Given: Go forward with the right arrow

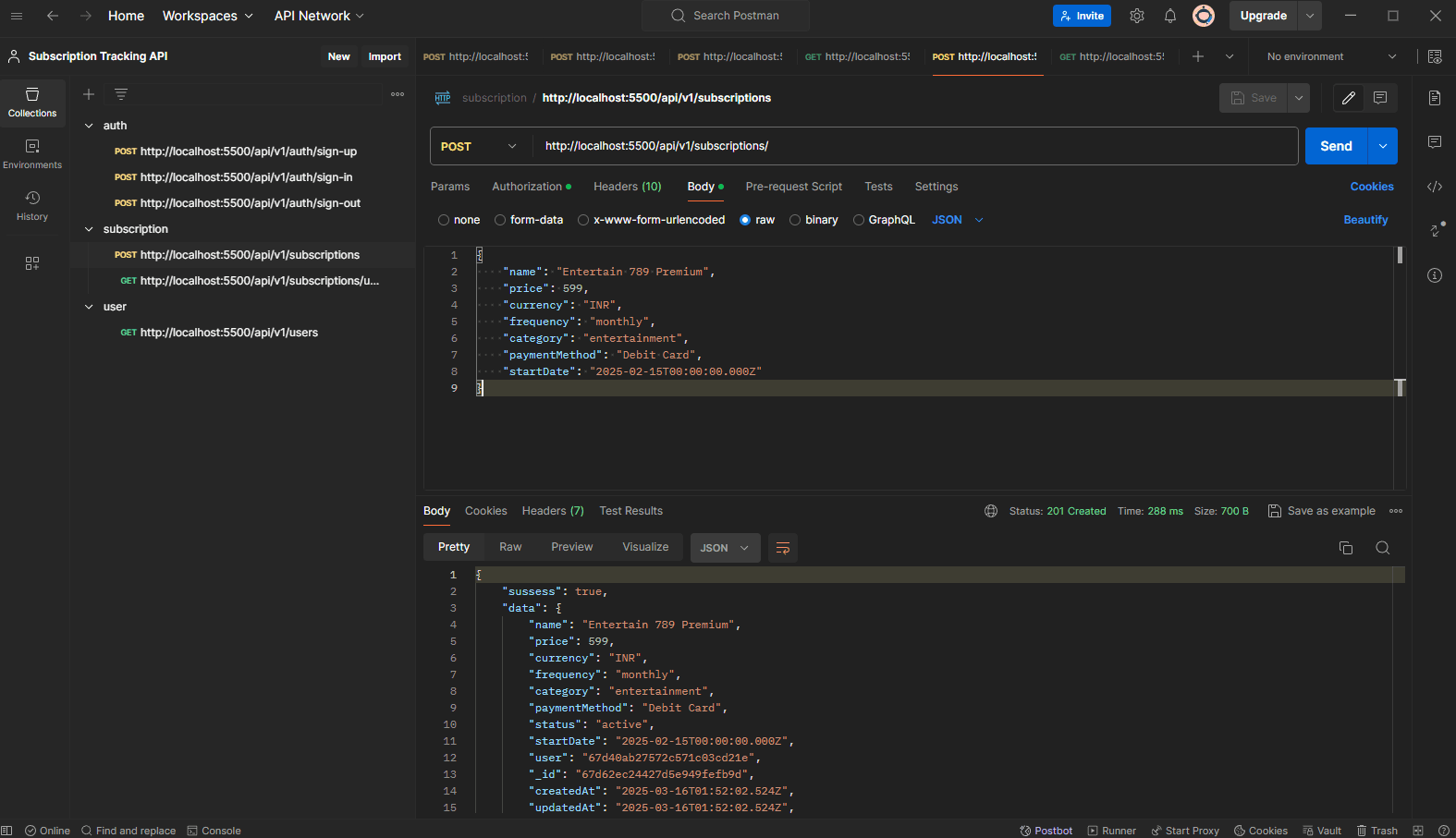Looking at the screenshot, I should pyautogui.click(x=85, y=16).
